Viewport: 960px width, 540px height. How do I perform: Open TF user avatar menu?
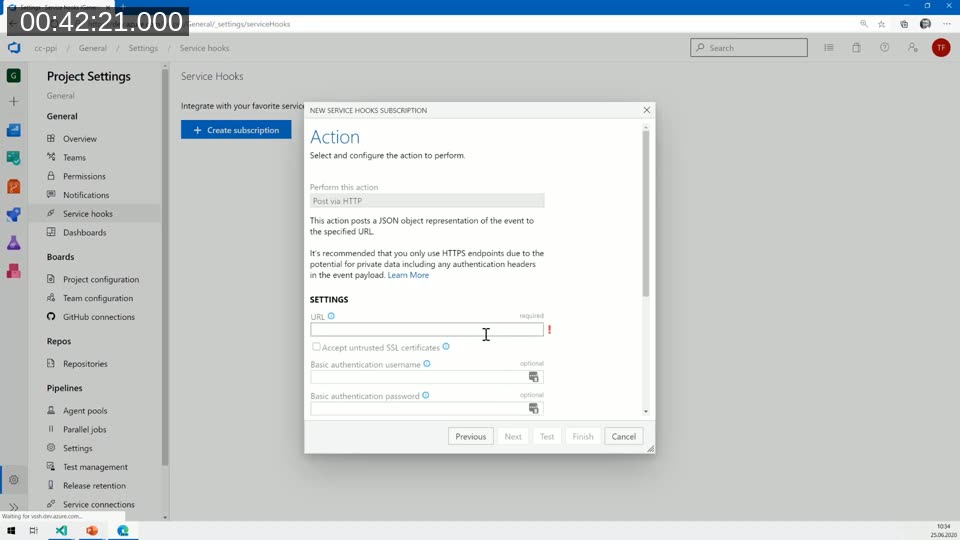click(x=941, y=48)
